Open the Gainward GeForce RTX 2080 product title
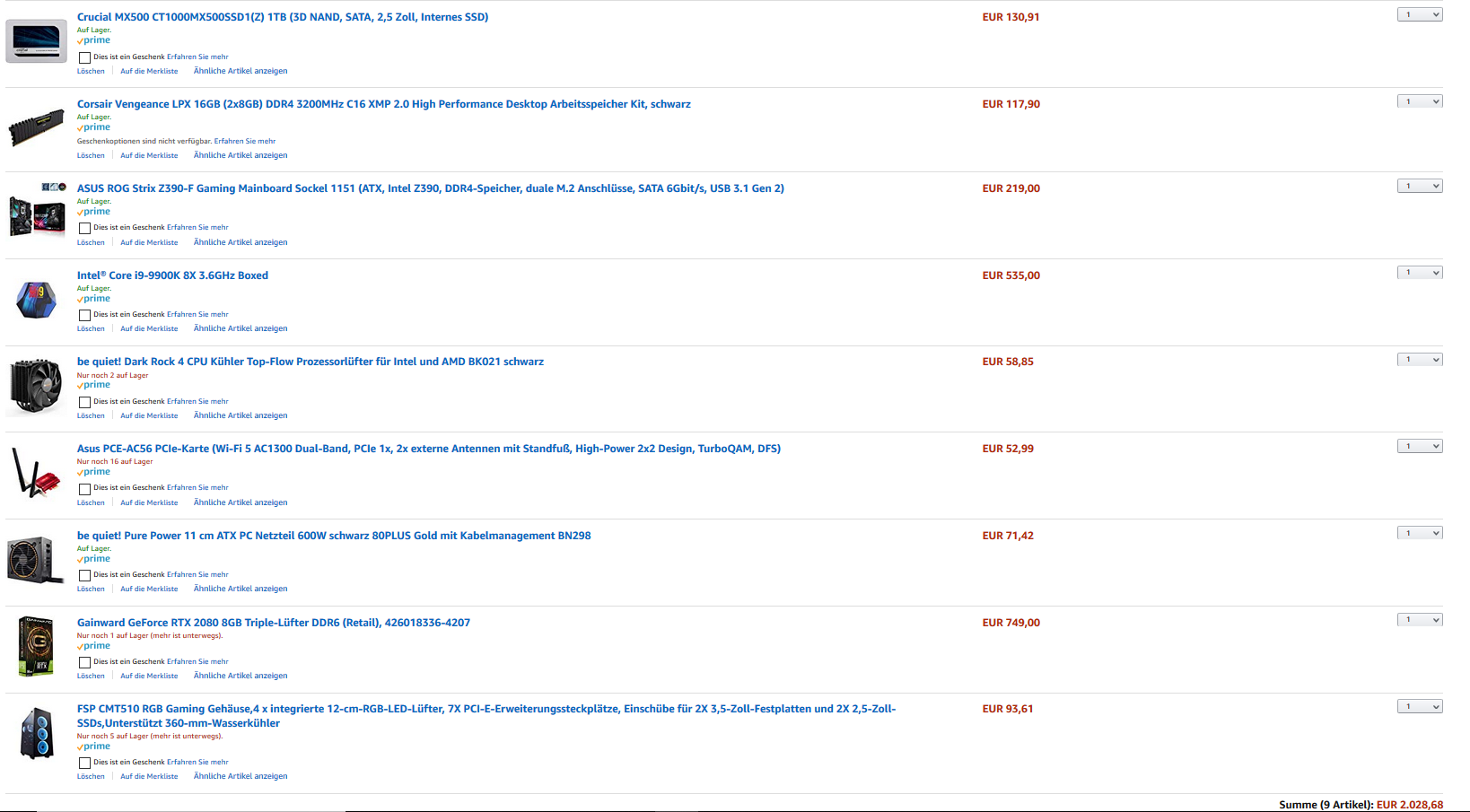The image size is (1470, 812). coord(274,623)
